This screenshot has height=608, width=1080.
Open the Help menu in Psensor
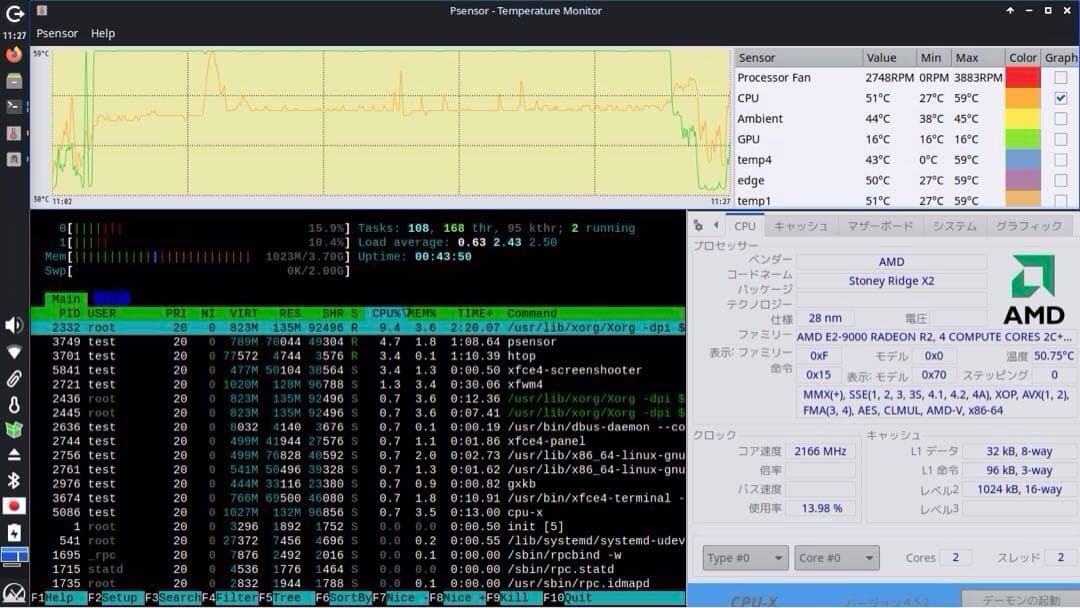[103, 33]
